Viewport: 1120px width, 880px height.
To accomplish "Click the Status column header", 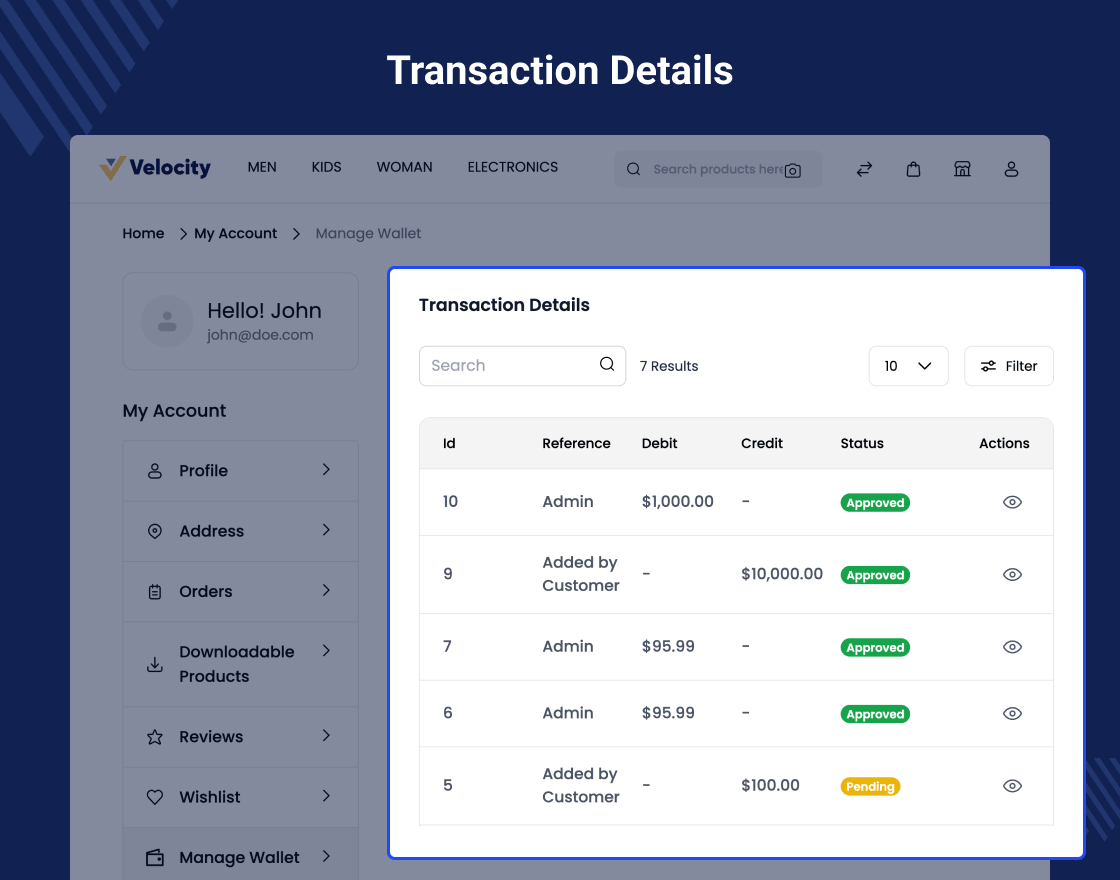I will [x=862, y=443].
